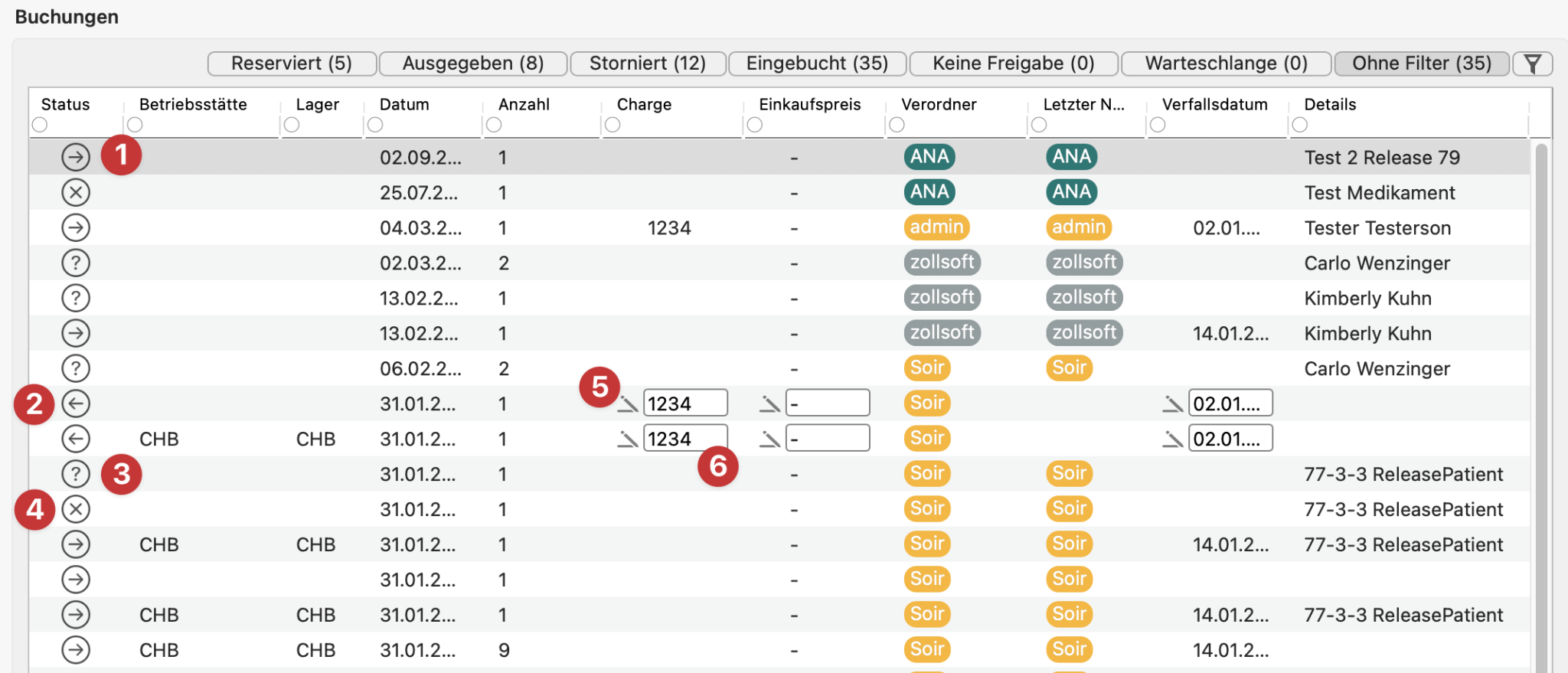
Task: Click arrow status icon of Kimberly Kuhn 14.01.2... row
Action: click(76, 333)
